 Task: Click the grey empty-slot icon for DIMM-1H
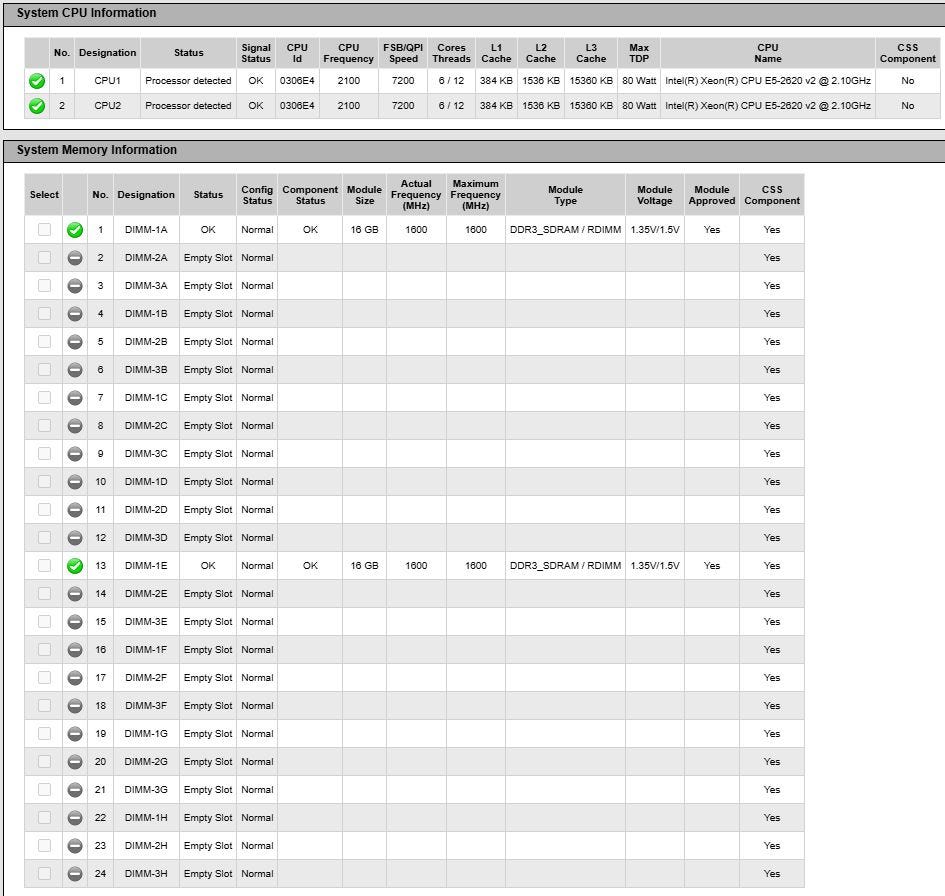pos(75,818)
